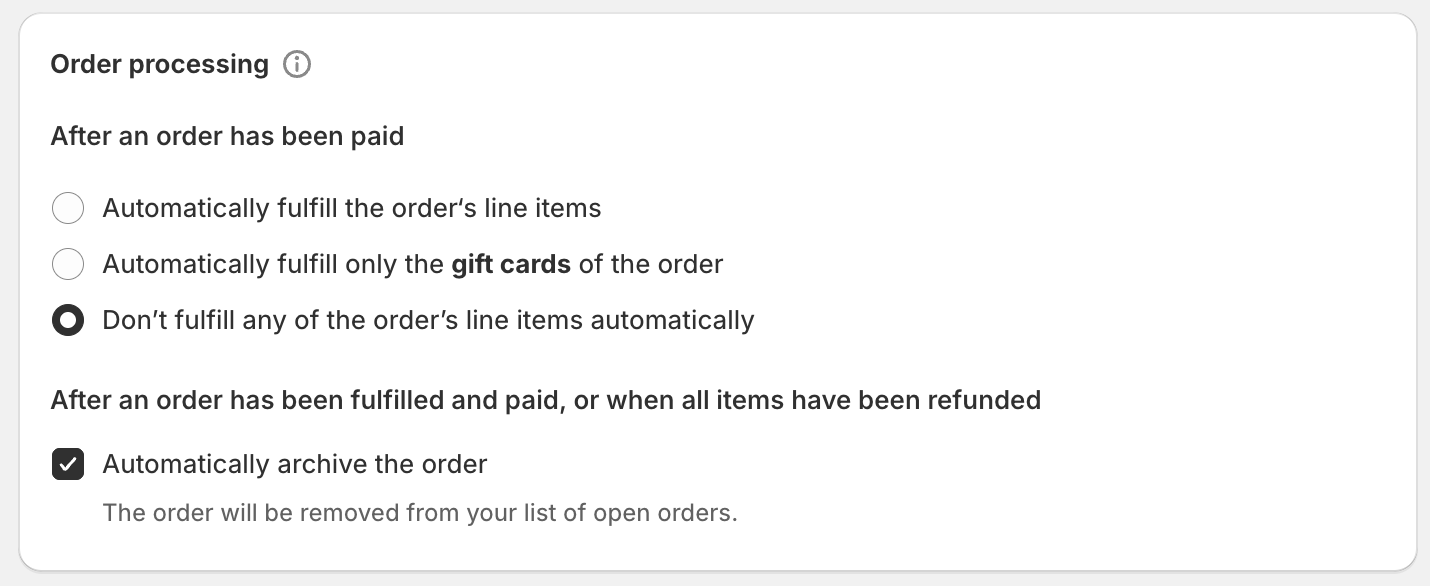1430x586 pixels.
Task: Click the "Automatically archive the order" label text
Action: (295, 465)
